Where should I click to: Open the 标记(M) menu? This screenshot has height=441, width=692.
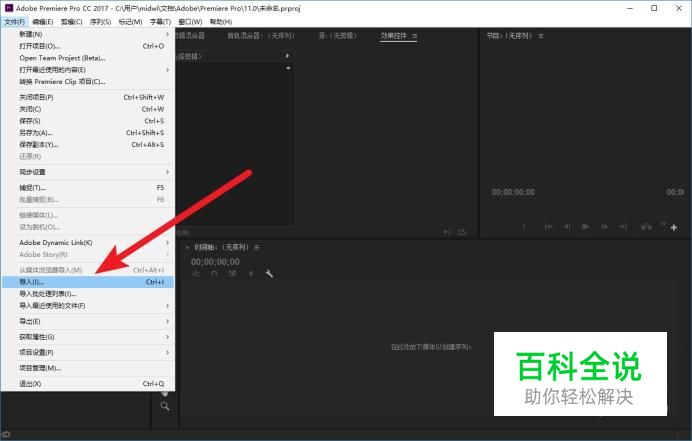tap(130, 22)
